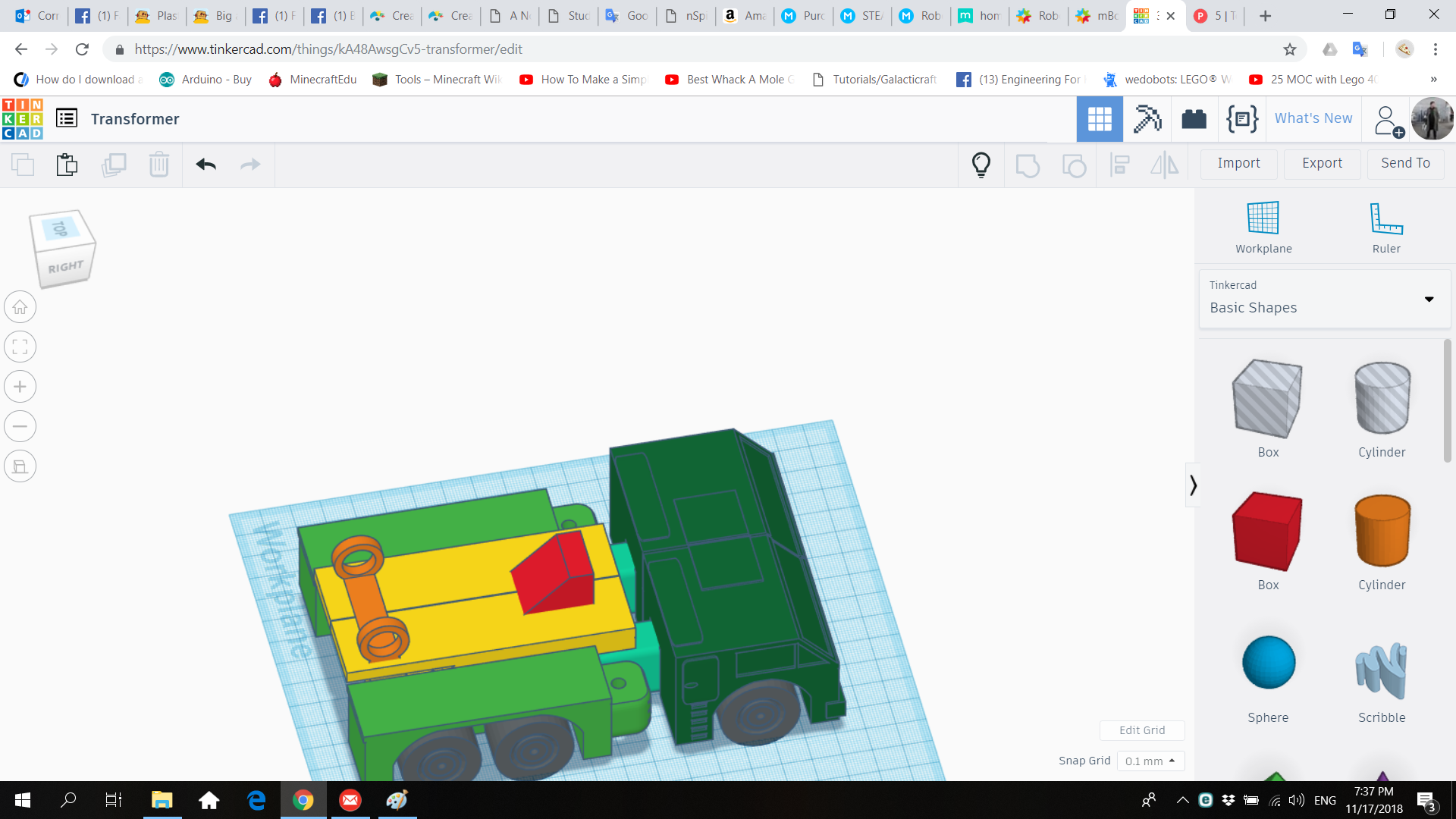Toggle show all hidden objects lightbulb

pos(981,165)
